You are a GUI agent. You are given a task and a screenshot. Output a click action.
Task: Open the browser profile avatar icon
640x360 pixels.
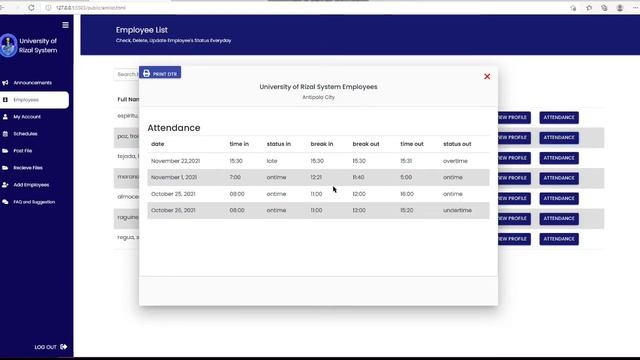pyautogui.click(x=620, y=8)
